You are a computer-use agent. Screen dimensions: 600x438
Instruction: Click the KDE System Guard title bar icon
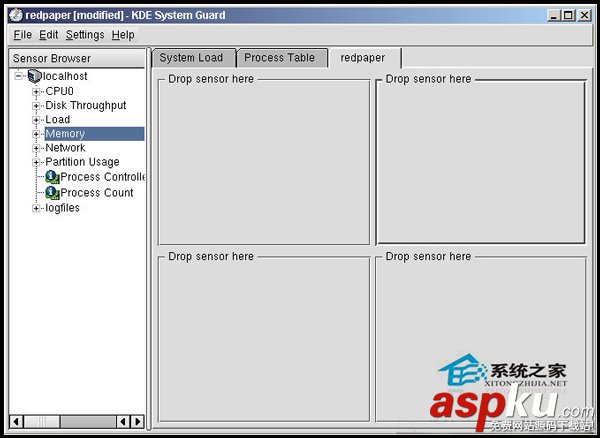point(15,15)
